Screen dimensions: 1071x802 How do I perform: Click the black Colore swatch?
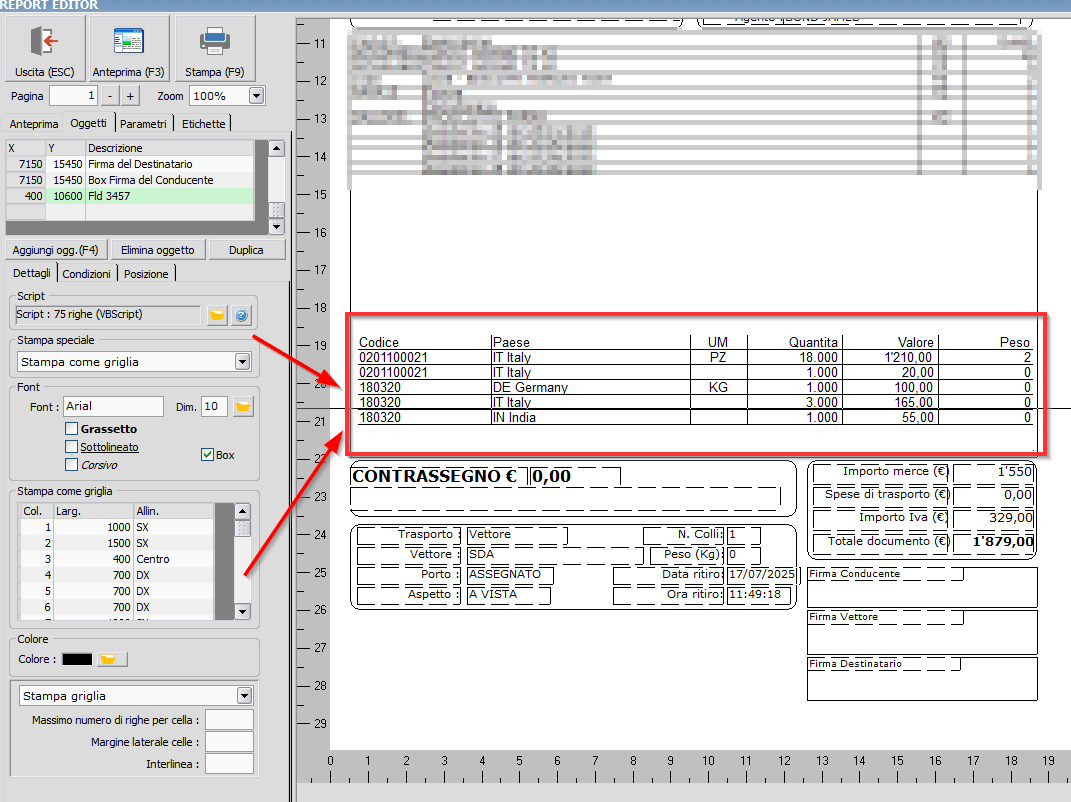point(77,659)
